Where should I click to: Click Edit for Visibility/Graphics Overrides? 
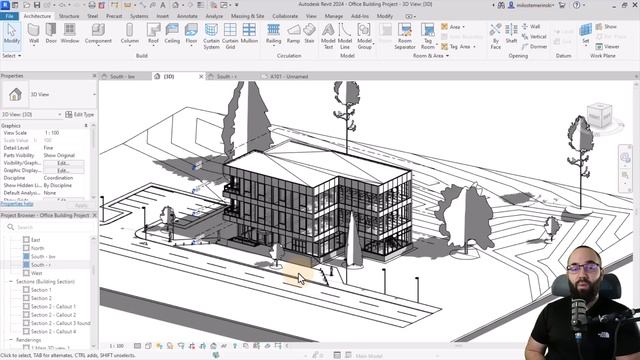[x=64, y=163]
